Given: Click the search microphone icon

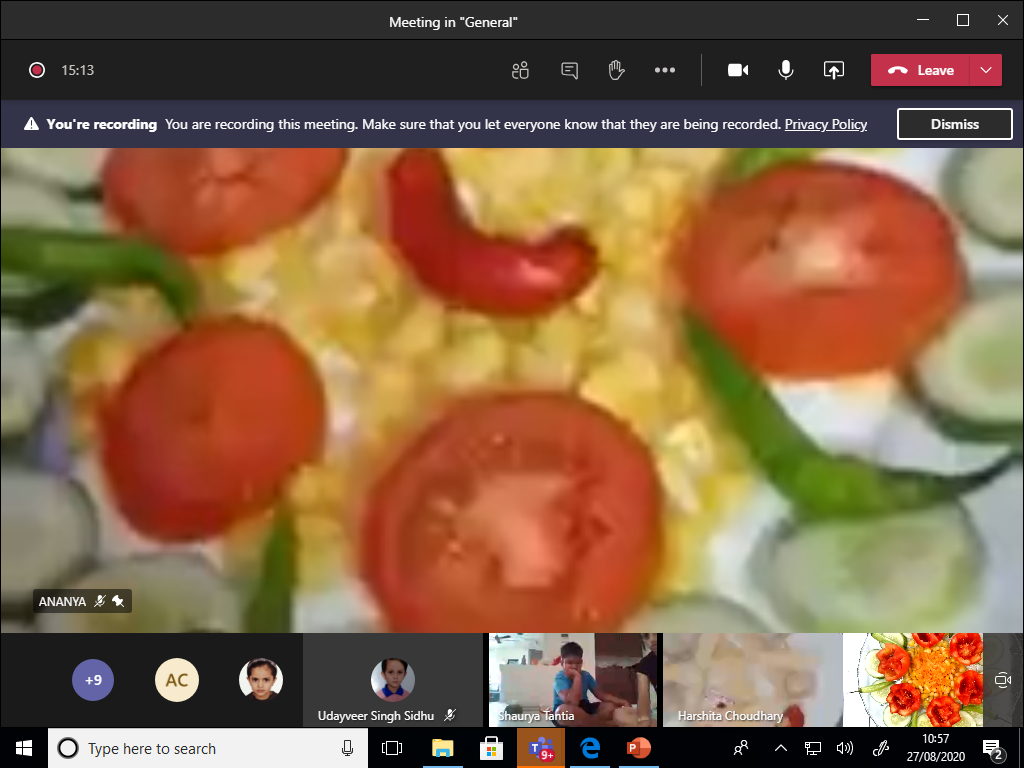Looking at the screenshot, I should click(347, 748).
